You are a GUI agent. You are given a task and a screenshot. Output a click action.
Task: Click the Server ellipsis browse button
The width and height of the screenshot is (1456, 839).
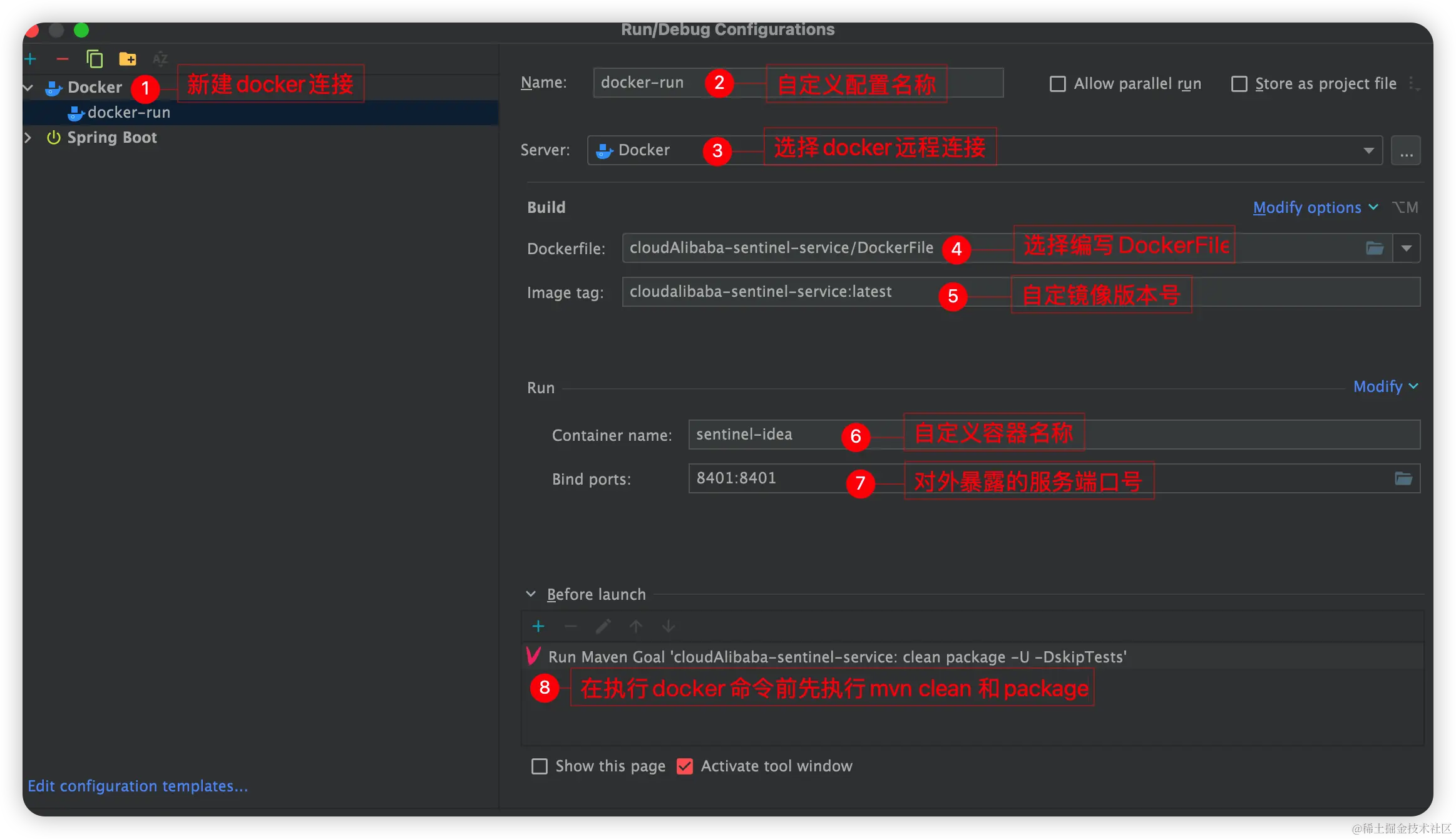(x=1406, y=151)
